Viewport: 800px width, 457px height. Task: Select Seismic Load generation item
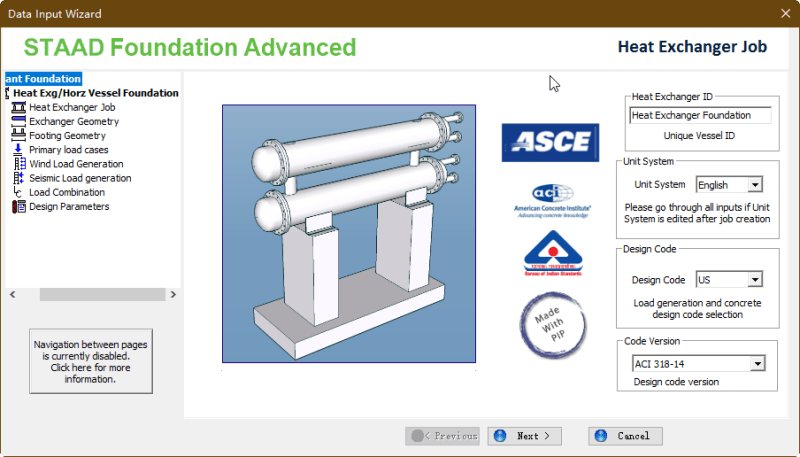[80, 178]
